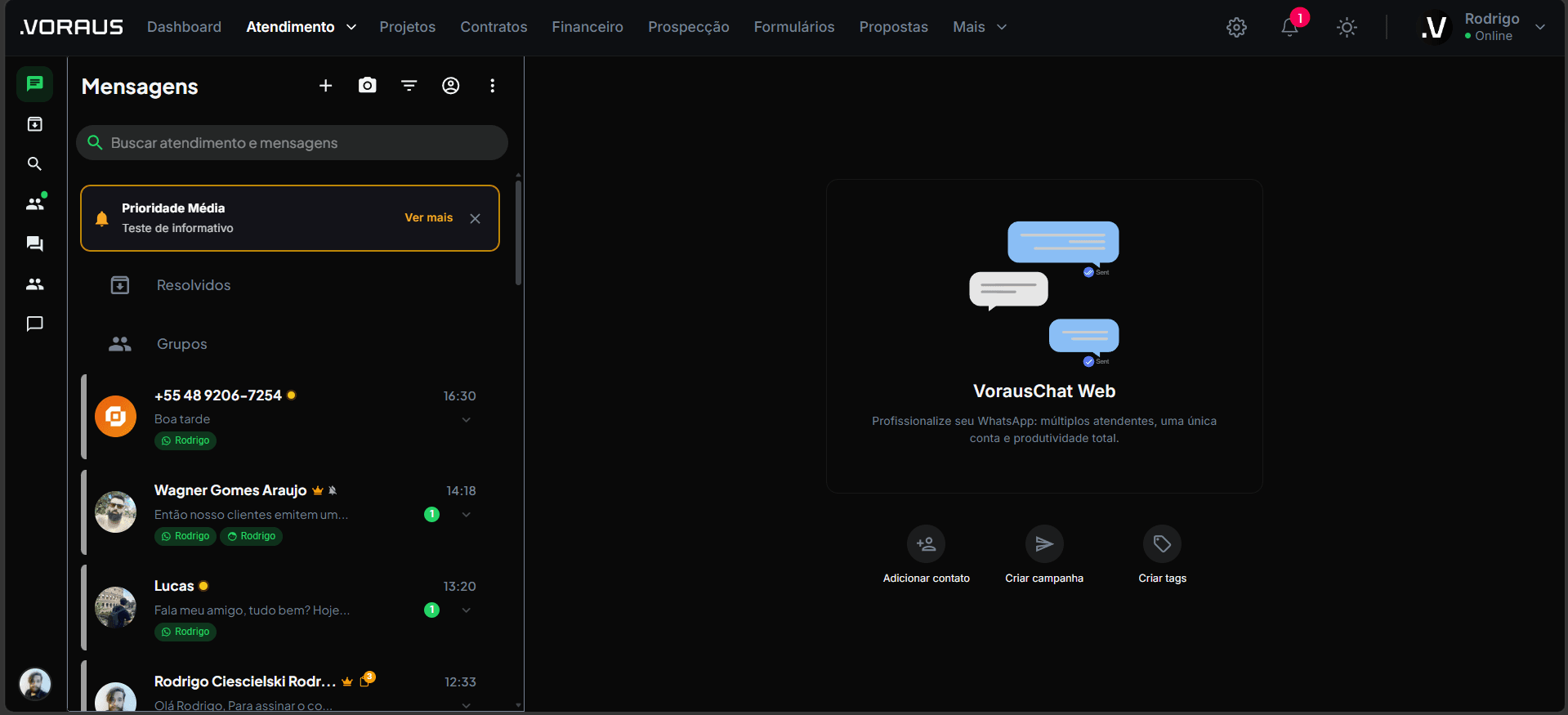Viewport: 1568px width, 715px height.
Task: Click the Lucas profile photo
Action: 115,607
